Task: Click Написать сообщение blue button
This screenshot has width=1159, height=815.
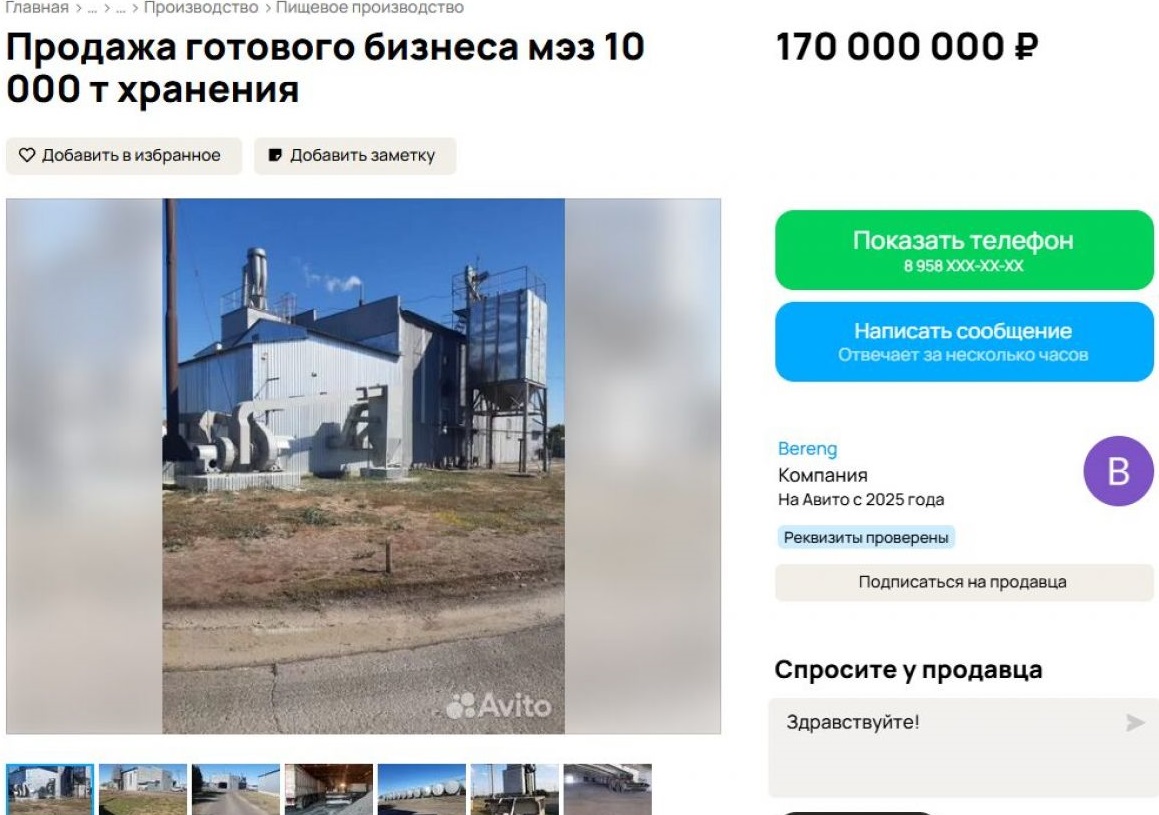Action: [964, 341]
